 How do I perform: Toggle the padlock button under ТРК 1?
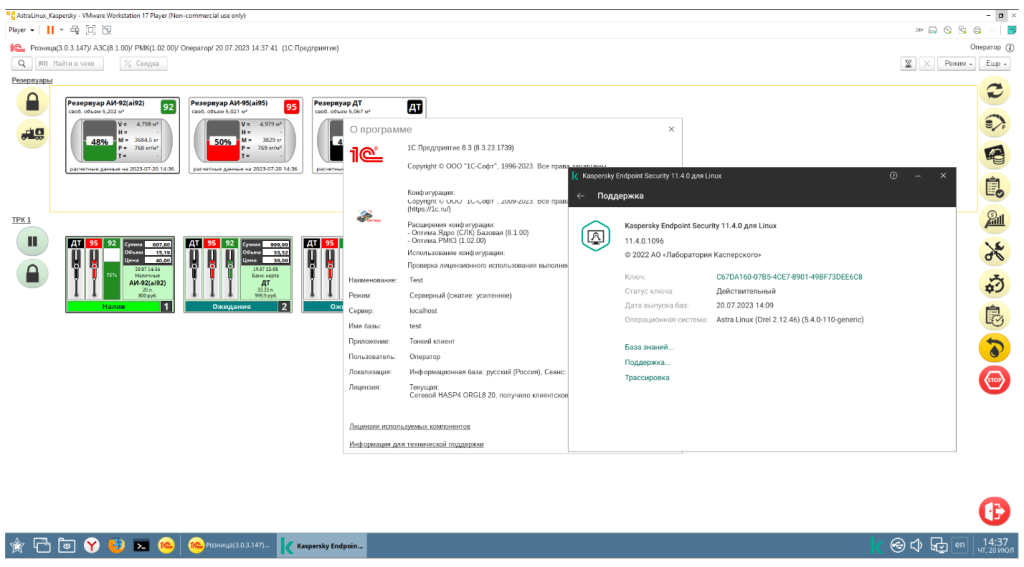click(x=32, y=273)
